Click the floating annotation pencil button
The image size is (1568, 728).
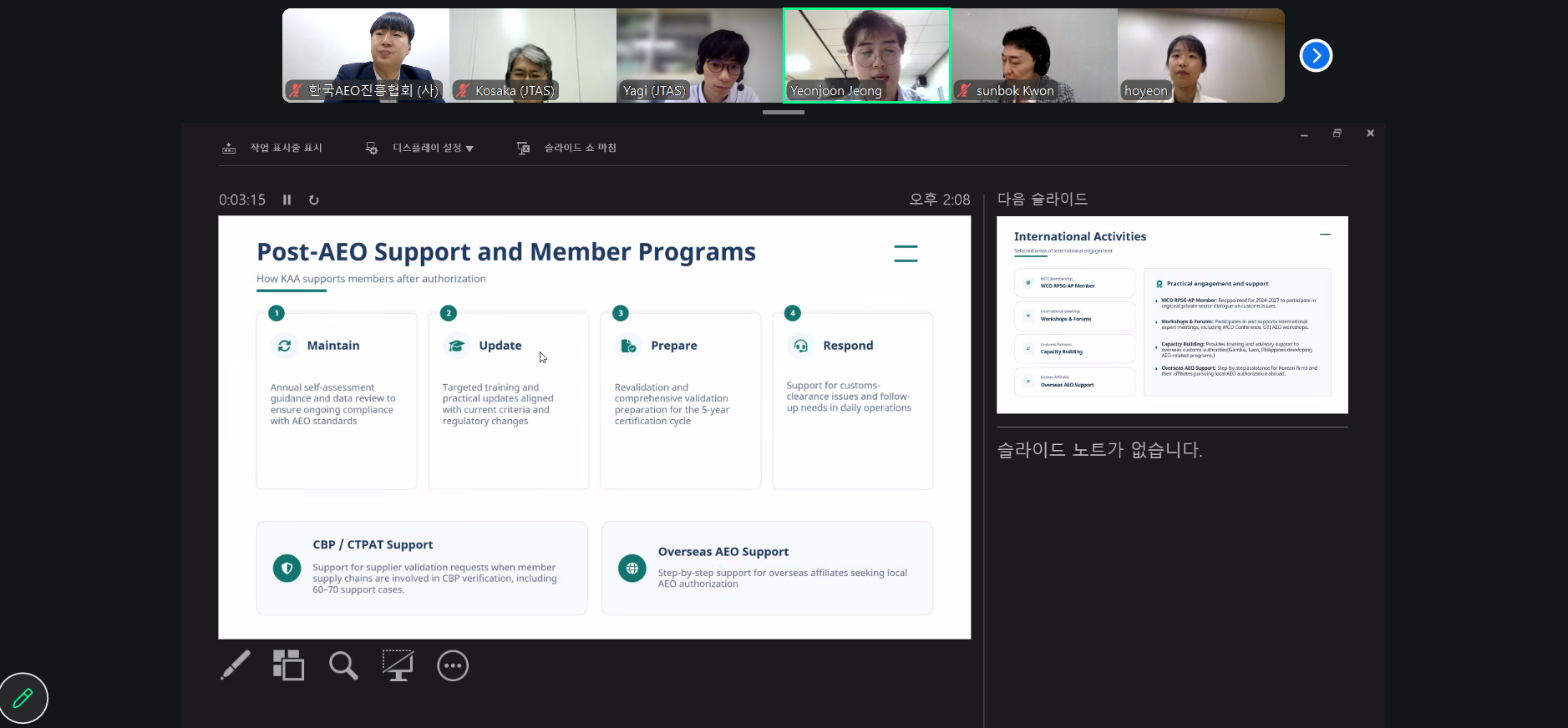(x=23, y=697)
